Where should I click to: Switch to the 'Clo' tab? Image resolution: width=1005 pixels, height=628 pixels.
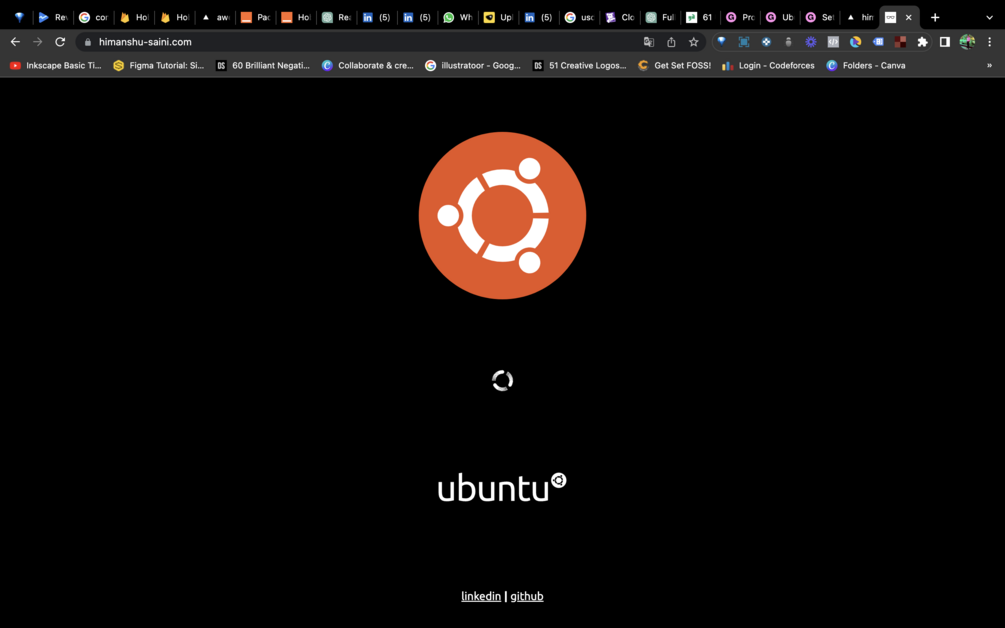click(x=620, y=18)
